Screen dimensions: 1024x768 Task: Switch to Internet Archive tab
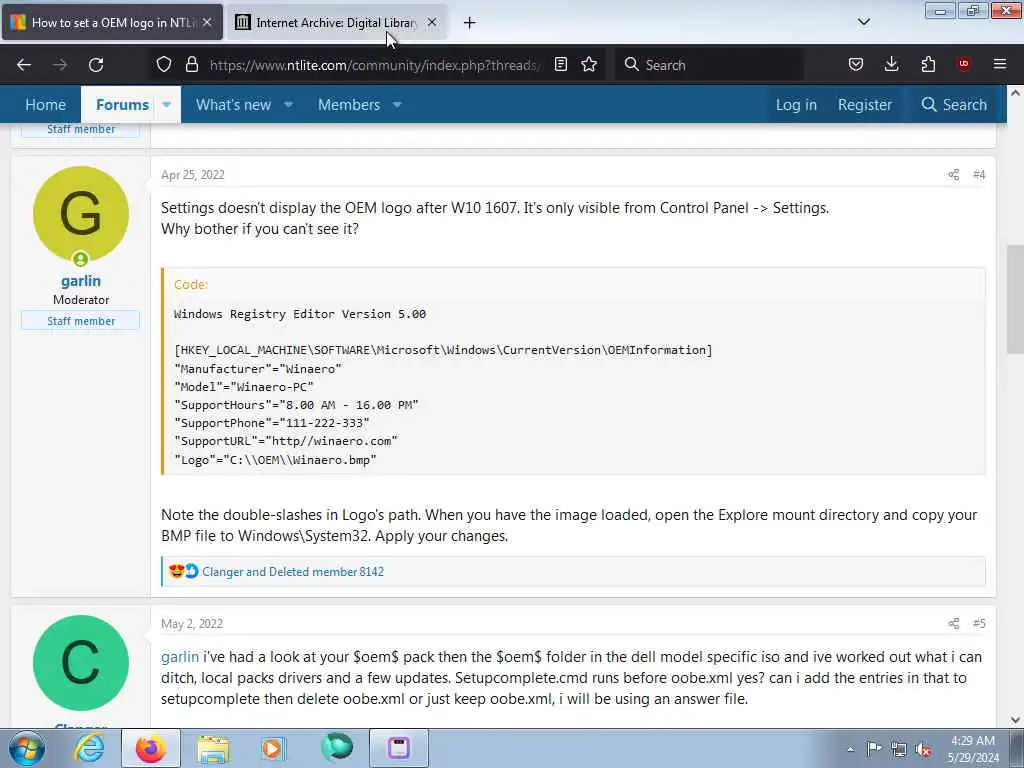pos(336,22)
